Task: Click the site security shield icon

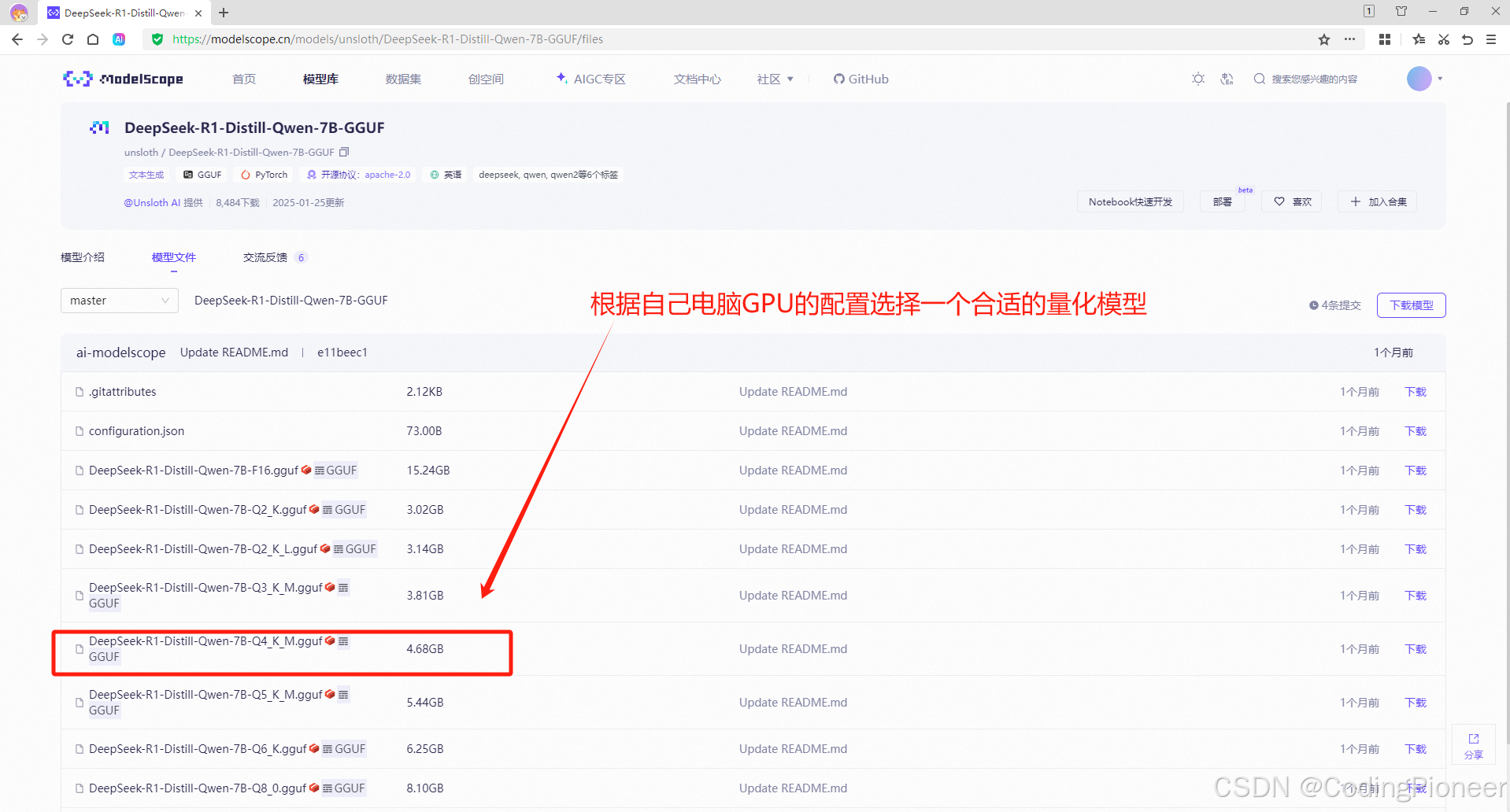Action: coord(157,39)
